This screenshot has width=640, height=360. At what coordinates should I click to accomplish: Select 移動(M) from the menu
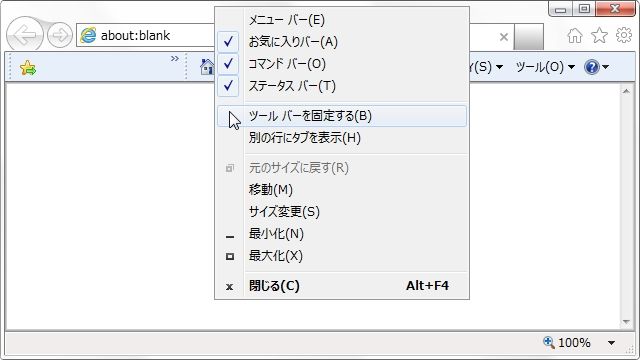tap(342, 190)
